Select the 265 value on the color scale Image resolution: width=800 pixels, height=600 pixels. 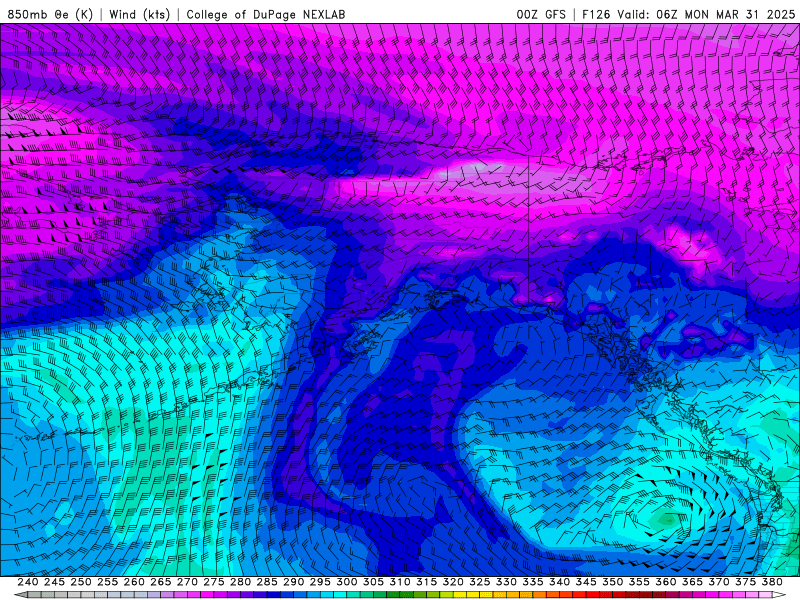point(160,582)
